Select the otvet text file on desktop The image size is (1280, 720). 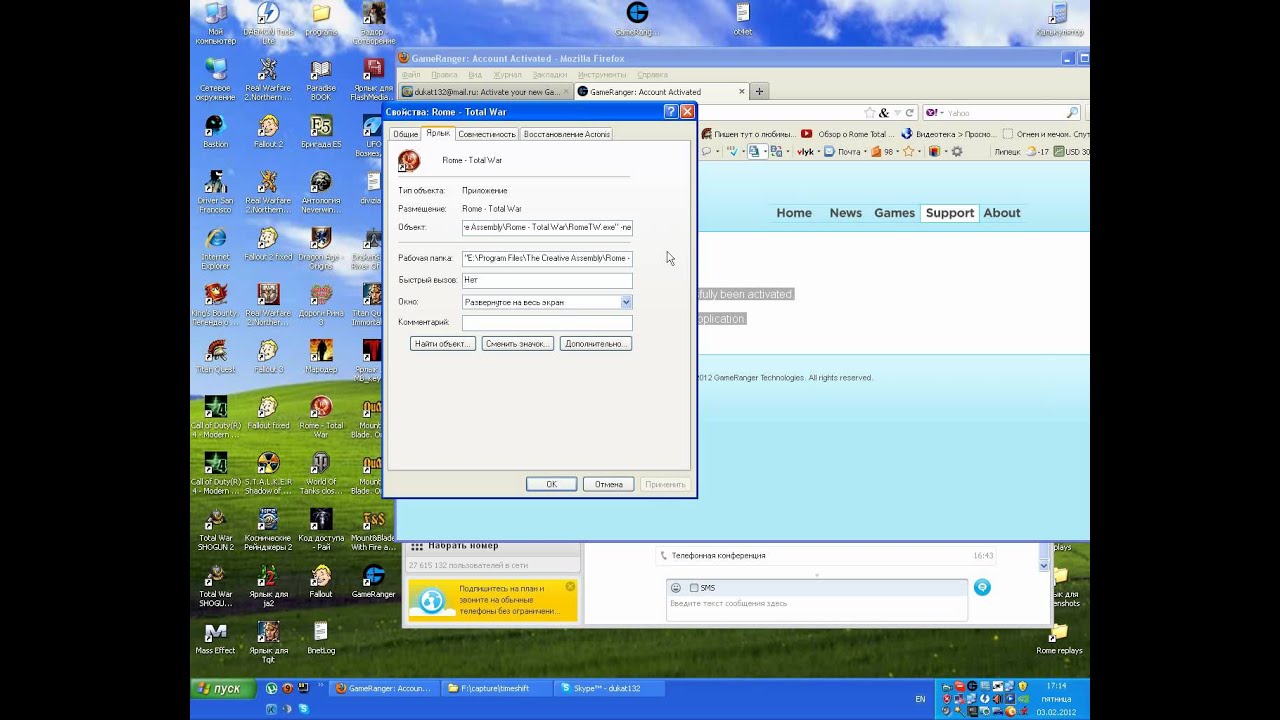coord(742,20)
